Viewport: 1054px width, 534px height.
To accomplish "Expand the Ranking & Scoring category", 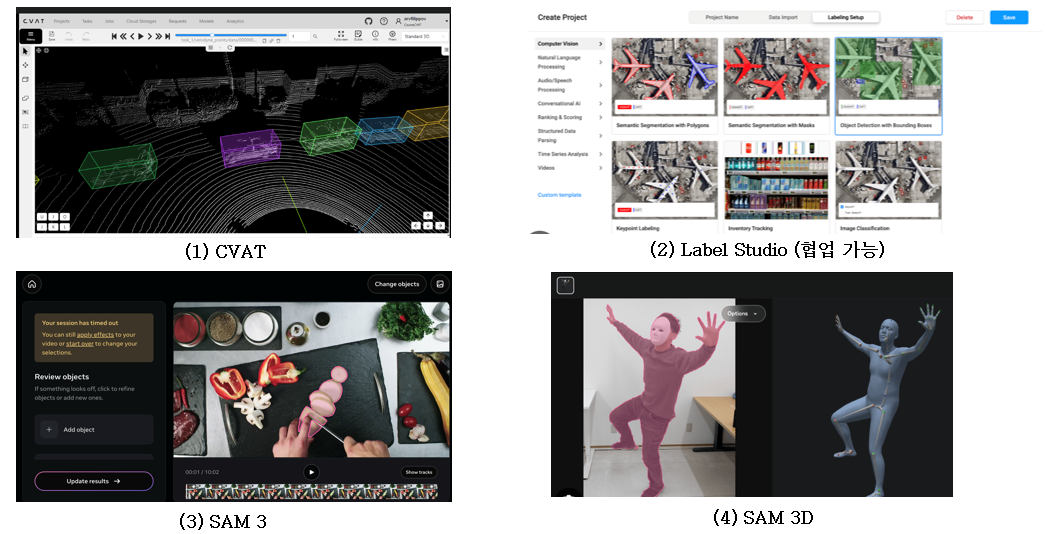I will click(570, 117).
